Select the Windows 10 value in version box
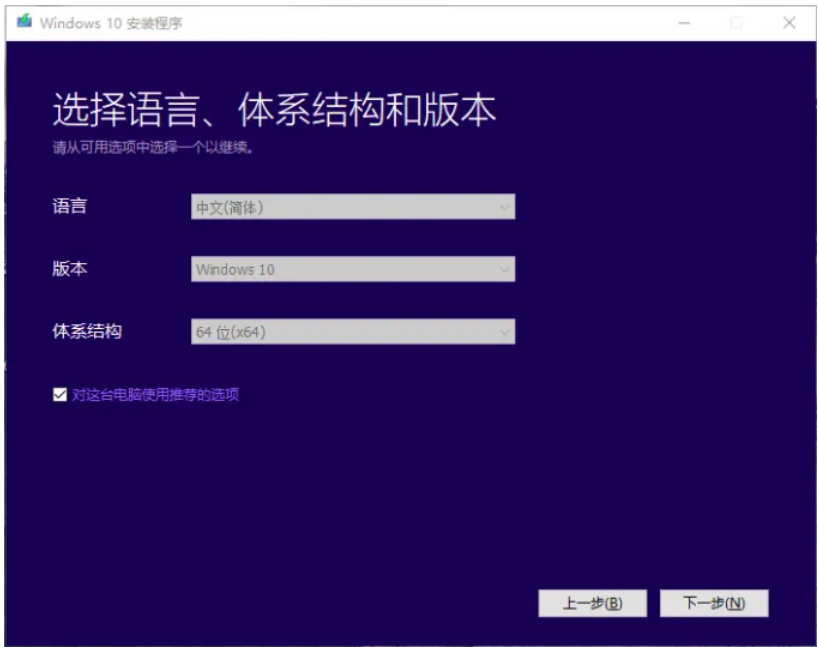The width and height of the screenshot is (819, 647). [x=235, y=269]
